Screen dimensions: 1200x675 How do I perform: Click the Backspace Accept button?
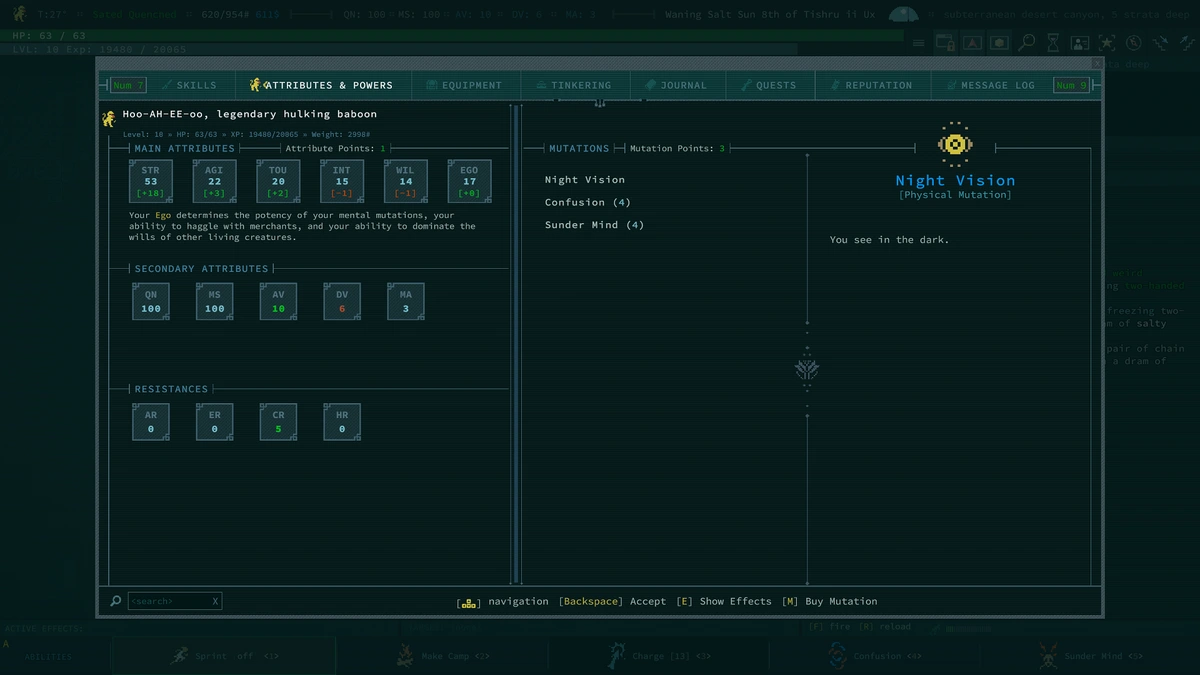pos(611,601)
